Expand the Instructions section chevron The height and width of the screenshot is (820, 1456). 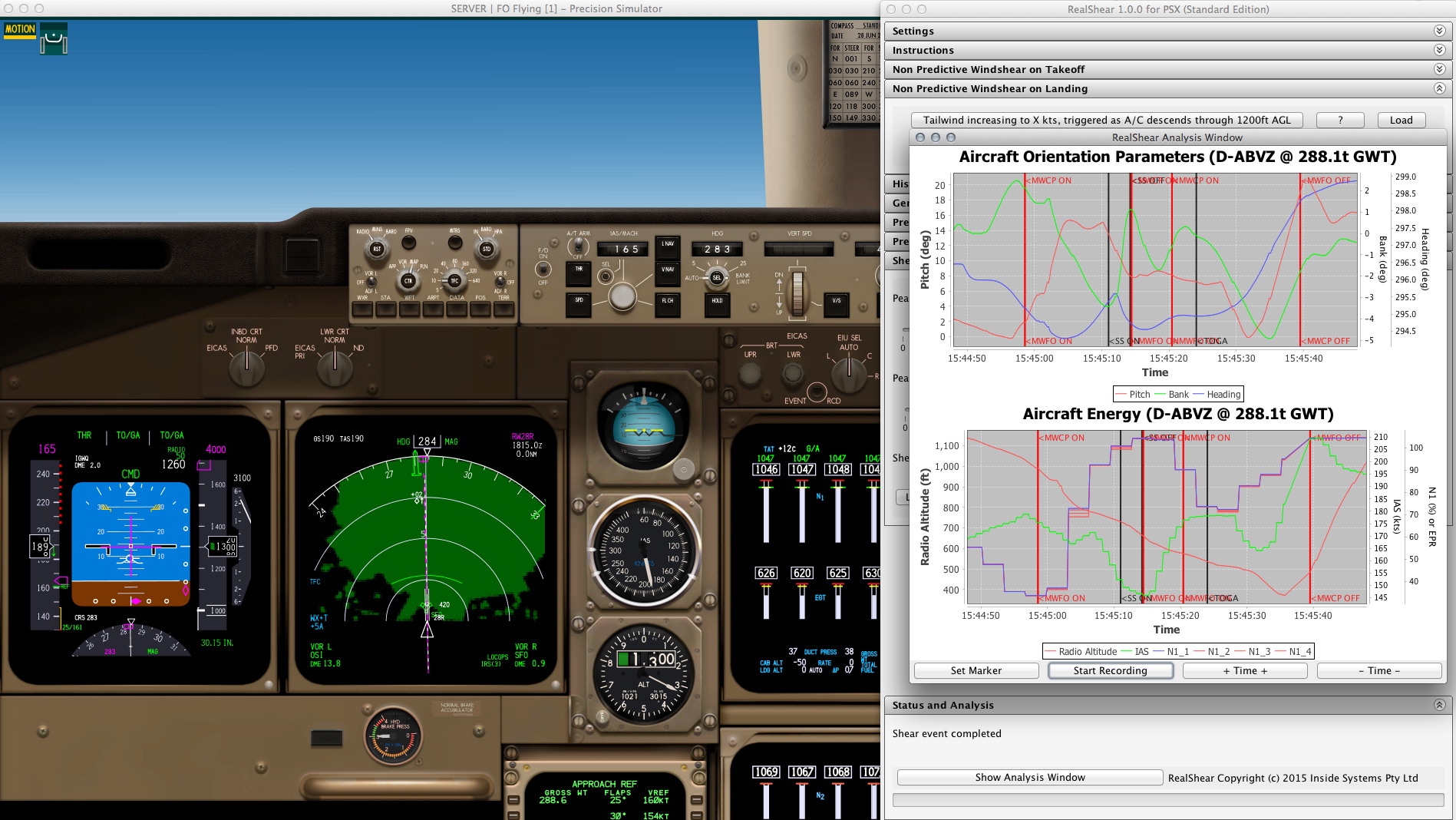pos(1439,50)
